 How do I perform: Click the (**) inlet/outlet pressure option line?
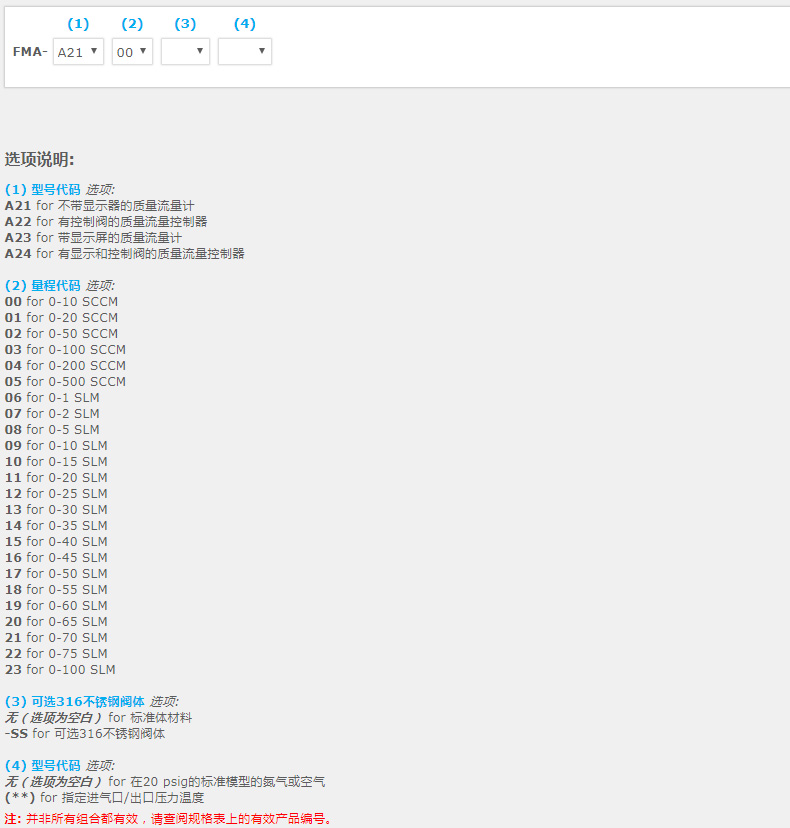[104, 798]
